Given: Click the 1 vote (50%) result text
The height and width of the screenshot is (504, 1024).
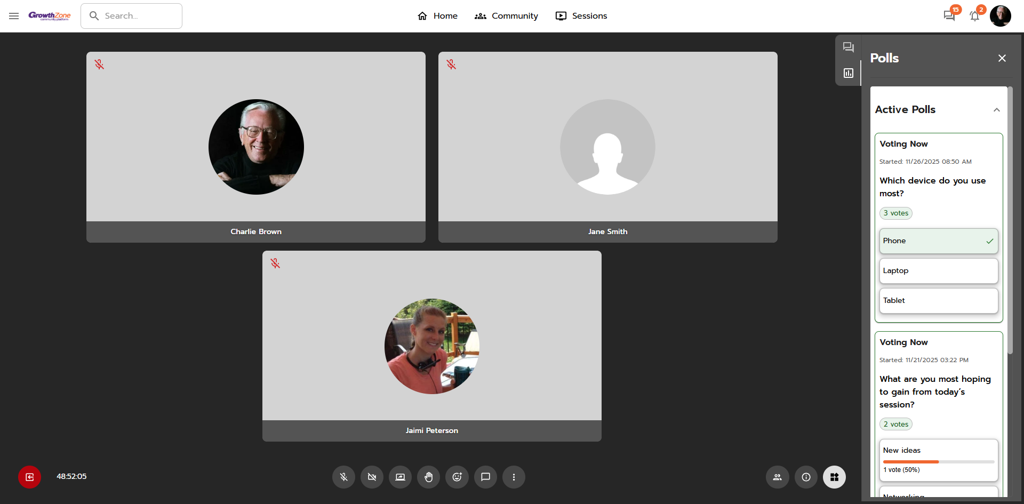Looking at the screenshot, I should [x=901, y=470].
